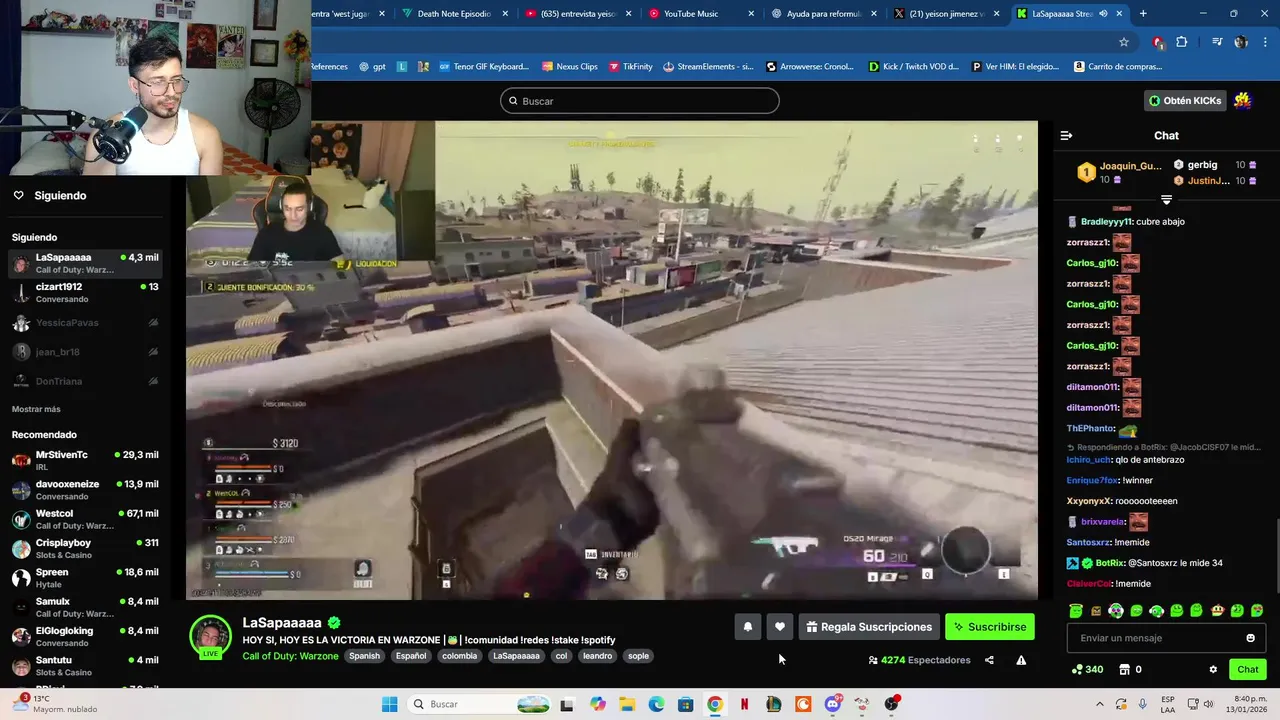The image size is (1280, 720).
Task: Click username BotRix in chat
Action: (1110, 563)
